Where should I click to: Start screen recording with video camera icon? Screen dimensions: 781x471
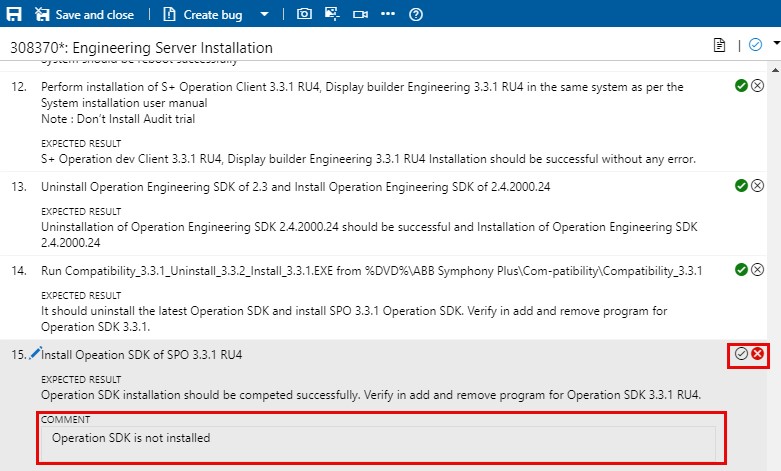pos(360,14)
